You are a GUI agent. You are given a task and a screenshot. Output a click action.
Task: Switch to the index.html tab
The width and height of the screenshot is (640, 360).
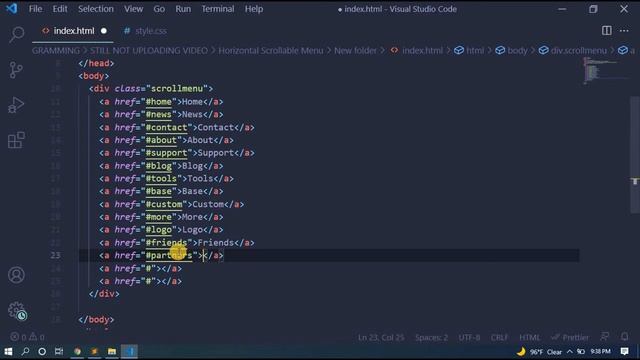(x=73, y=31)
